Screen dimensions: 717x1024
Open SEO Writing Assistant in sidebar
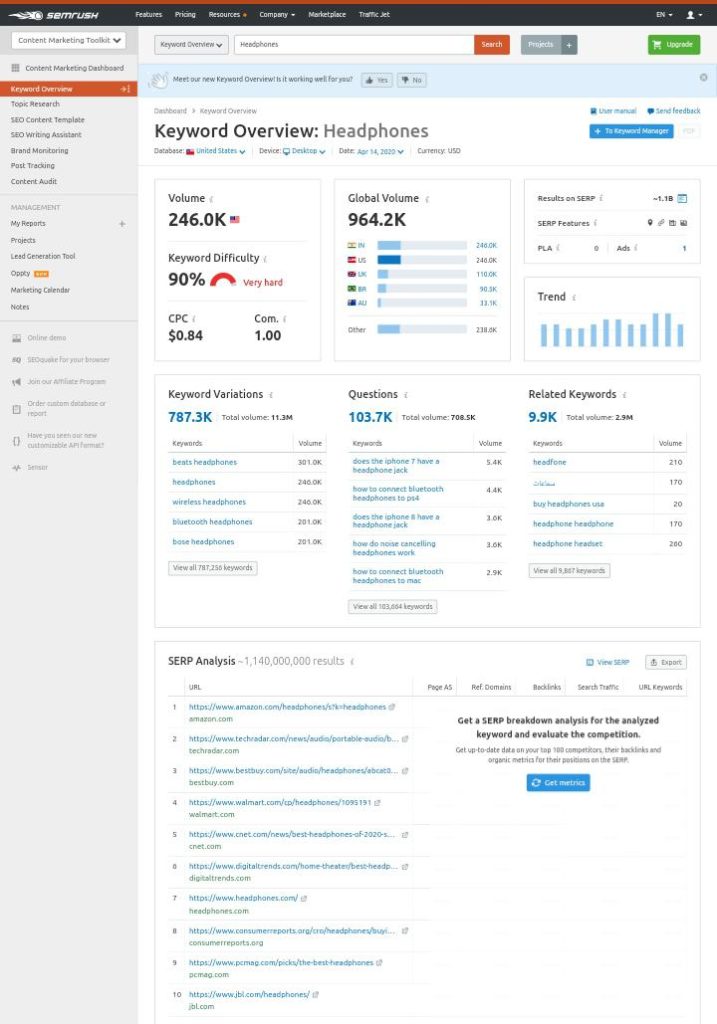(x=46, y=135)
